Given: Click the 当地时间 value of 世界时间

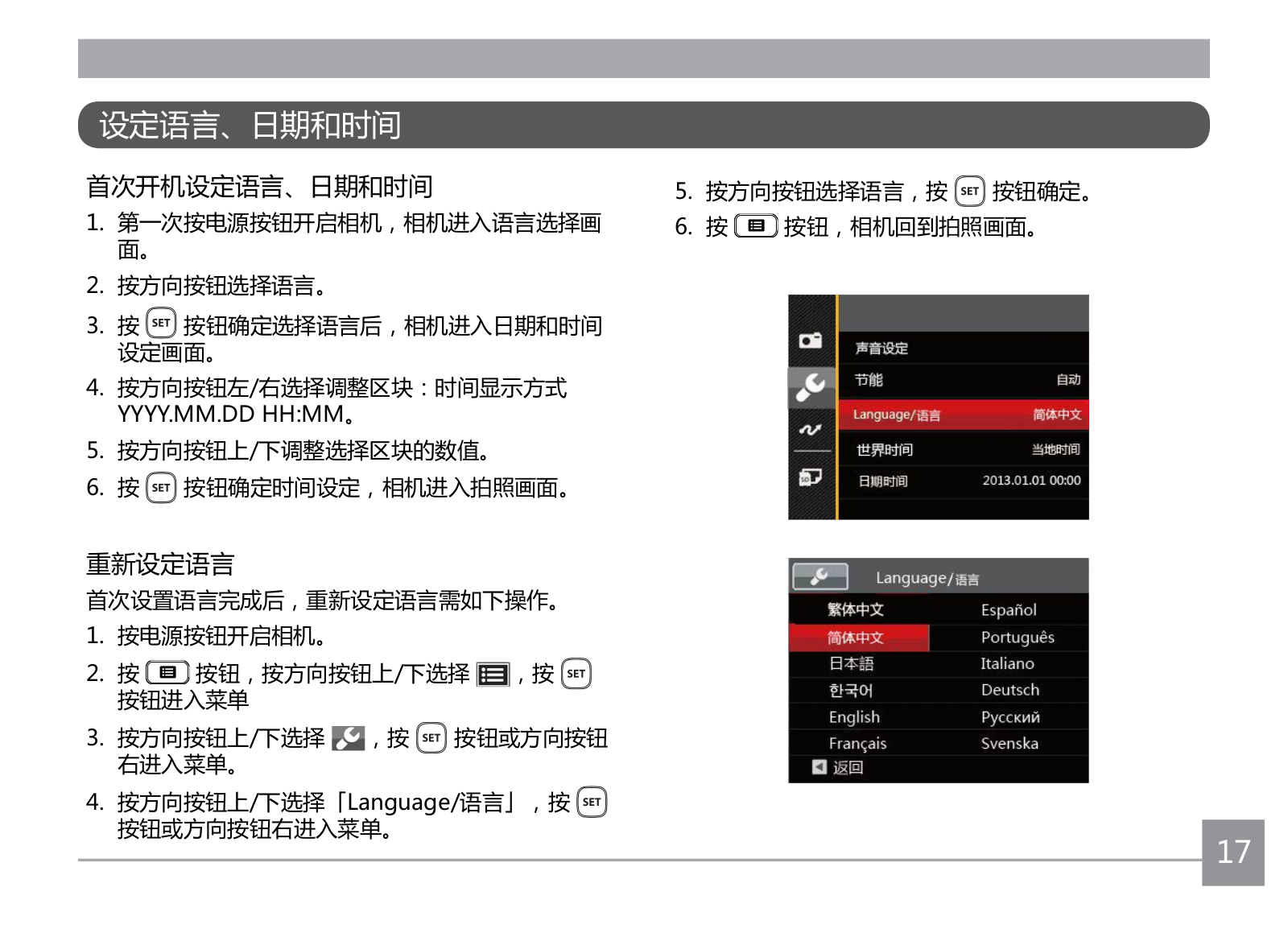Looking at the screenshot, I should pos(1056,449).
